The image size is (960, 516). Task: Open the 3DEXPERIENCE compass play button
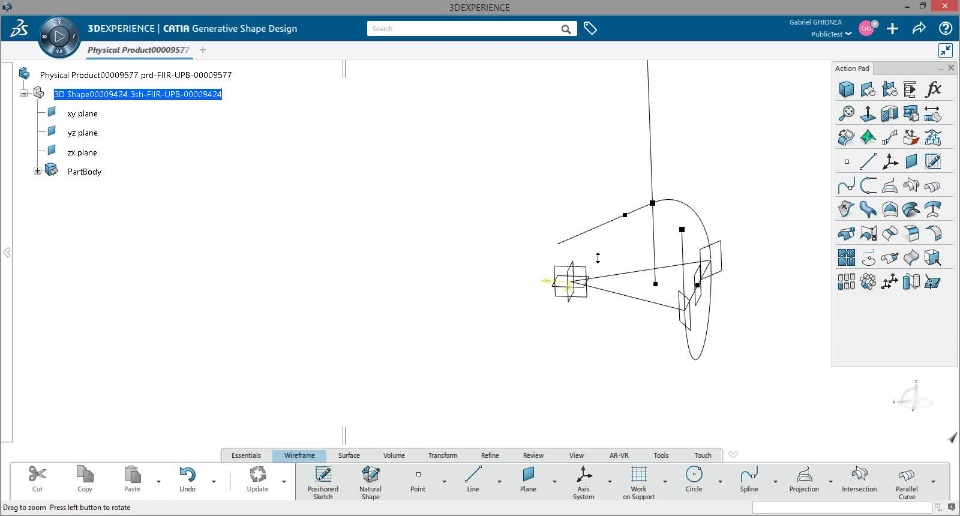tap(59, 37)
